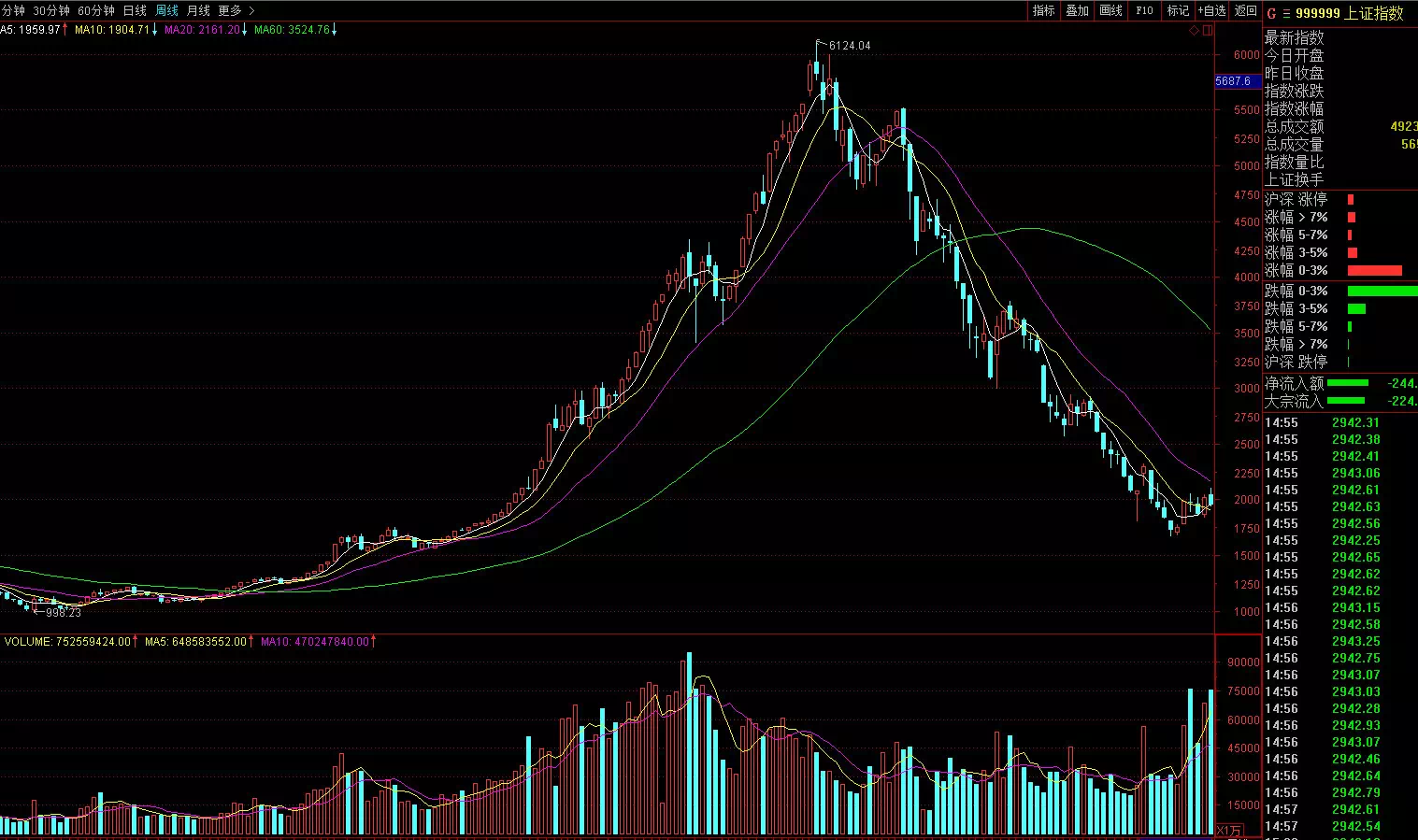Click the red bar for 涨幅 0-3%
Viewport: 1418px width, 840px height.
click(x=1375, y=270)
